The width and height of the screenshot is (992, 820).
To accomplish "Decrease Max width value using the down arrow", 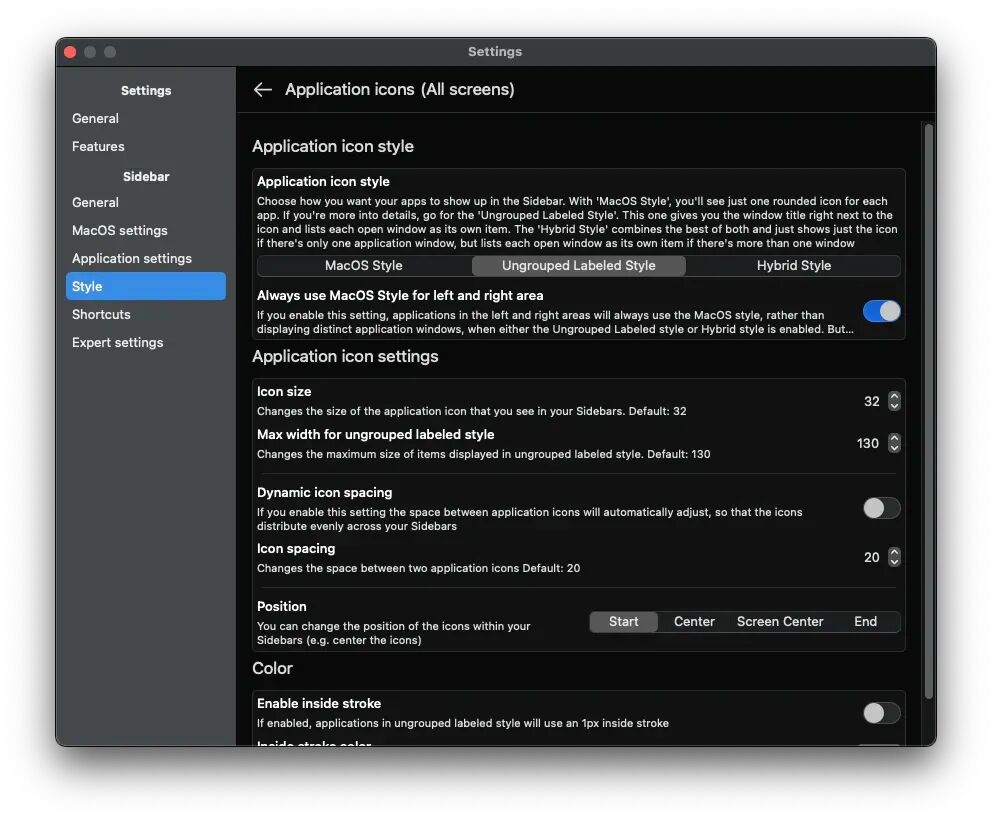I will point(894,449).
